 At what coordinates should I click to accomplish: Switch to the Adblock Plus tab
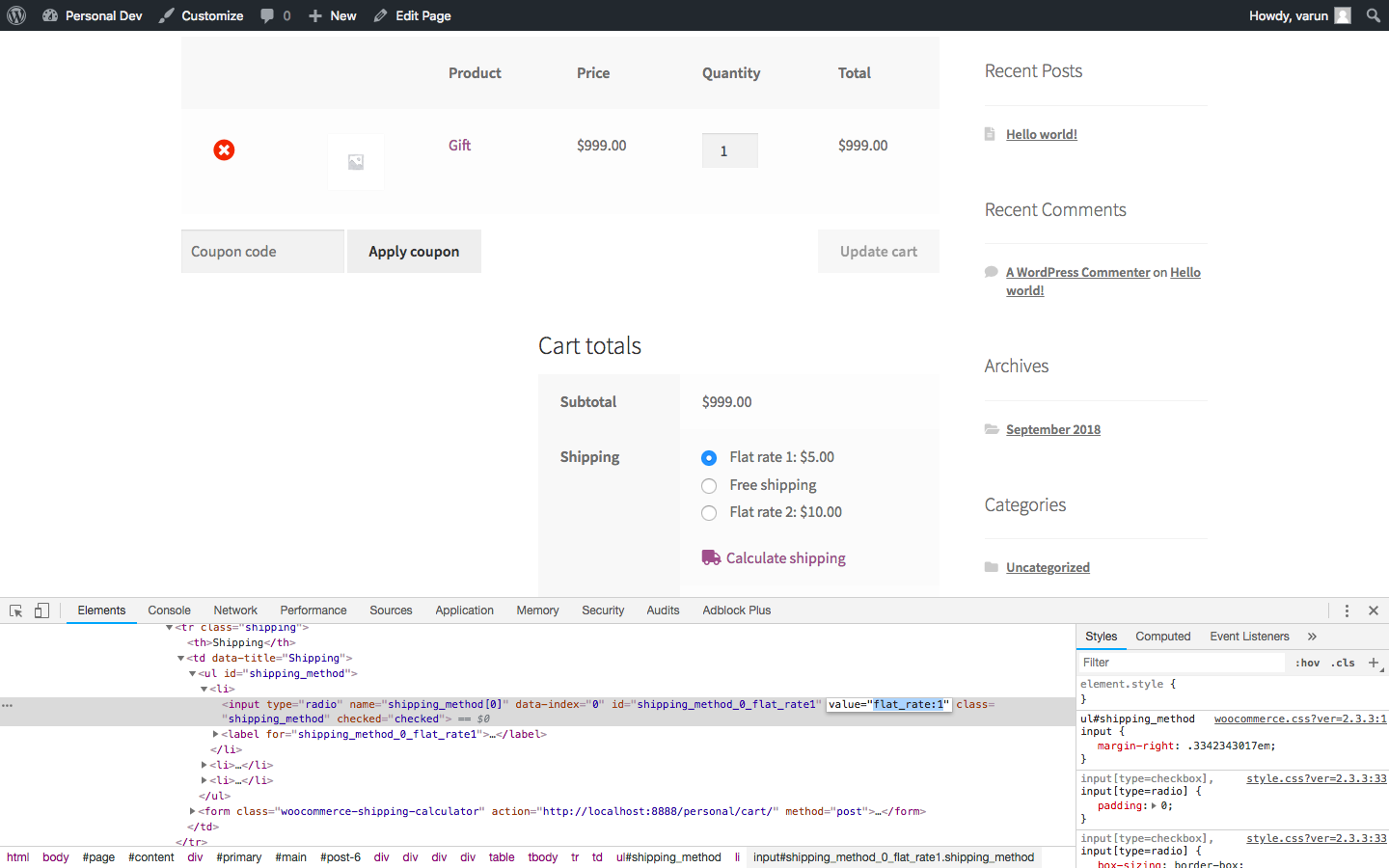737,610
